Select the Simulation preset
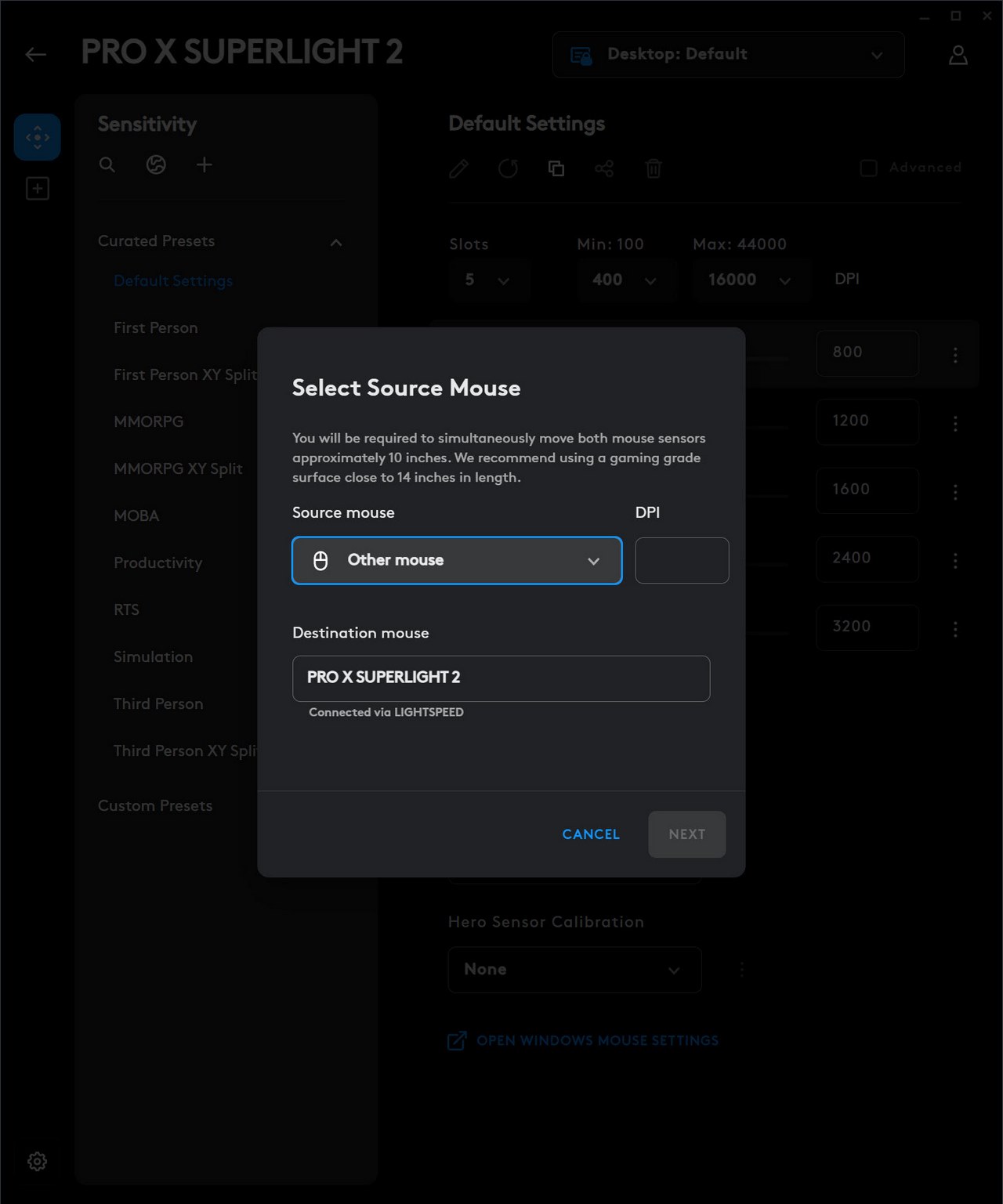Viewport: 1003px width, 1204px height. coord(153,656)
